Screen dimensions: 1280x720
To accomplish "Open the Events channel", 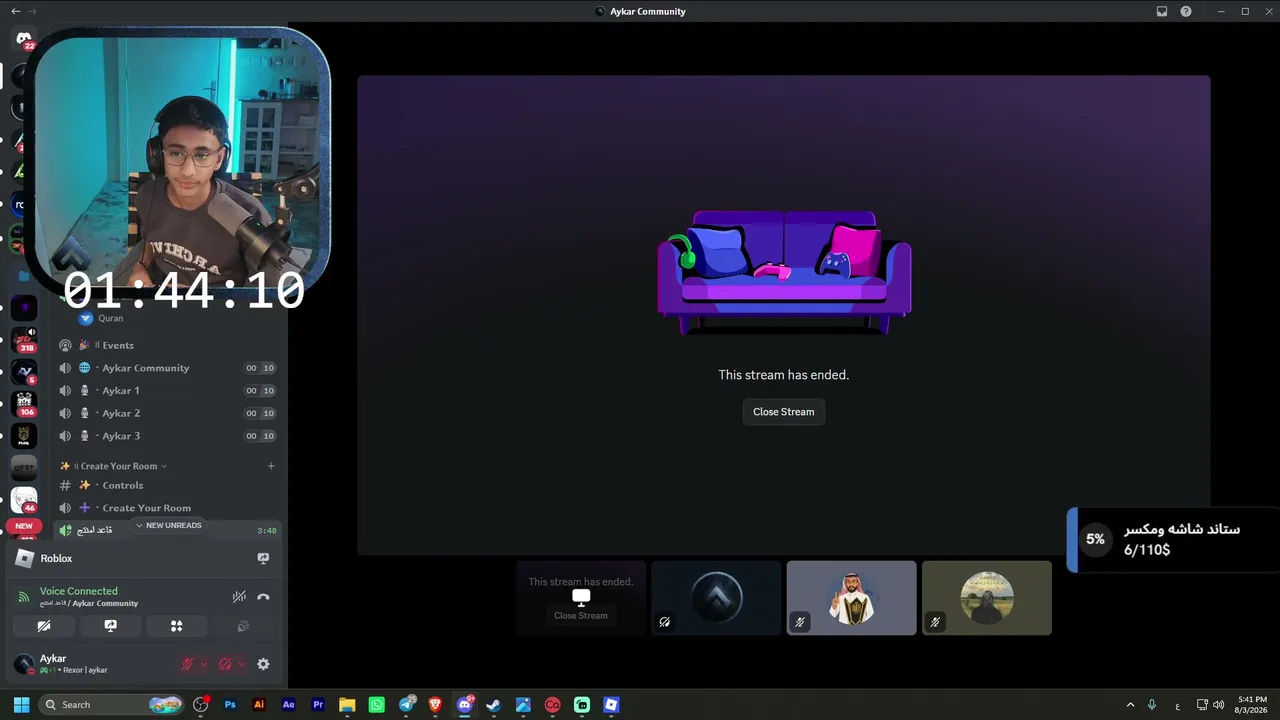I will coord(167,345).
